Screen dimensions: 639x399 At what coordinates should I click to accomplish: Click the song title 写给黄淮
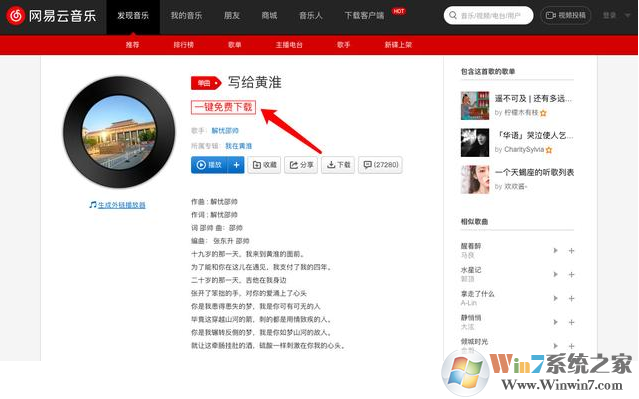coord(255,82)
